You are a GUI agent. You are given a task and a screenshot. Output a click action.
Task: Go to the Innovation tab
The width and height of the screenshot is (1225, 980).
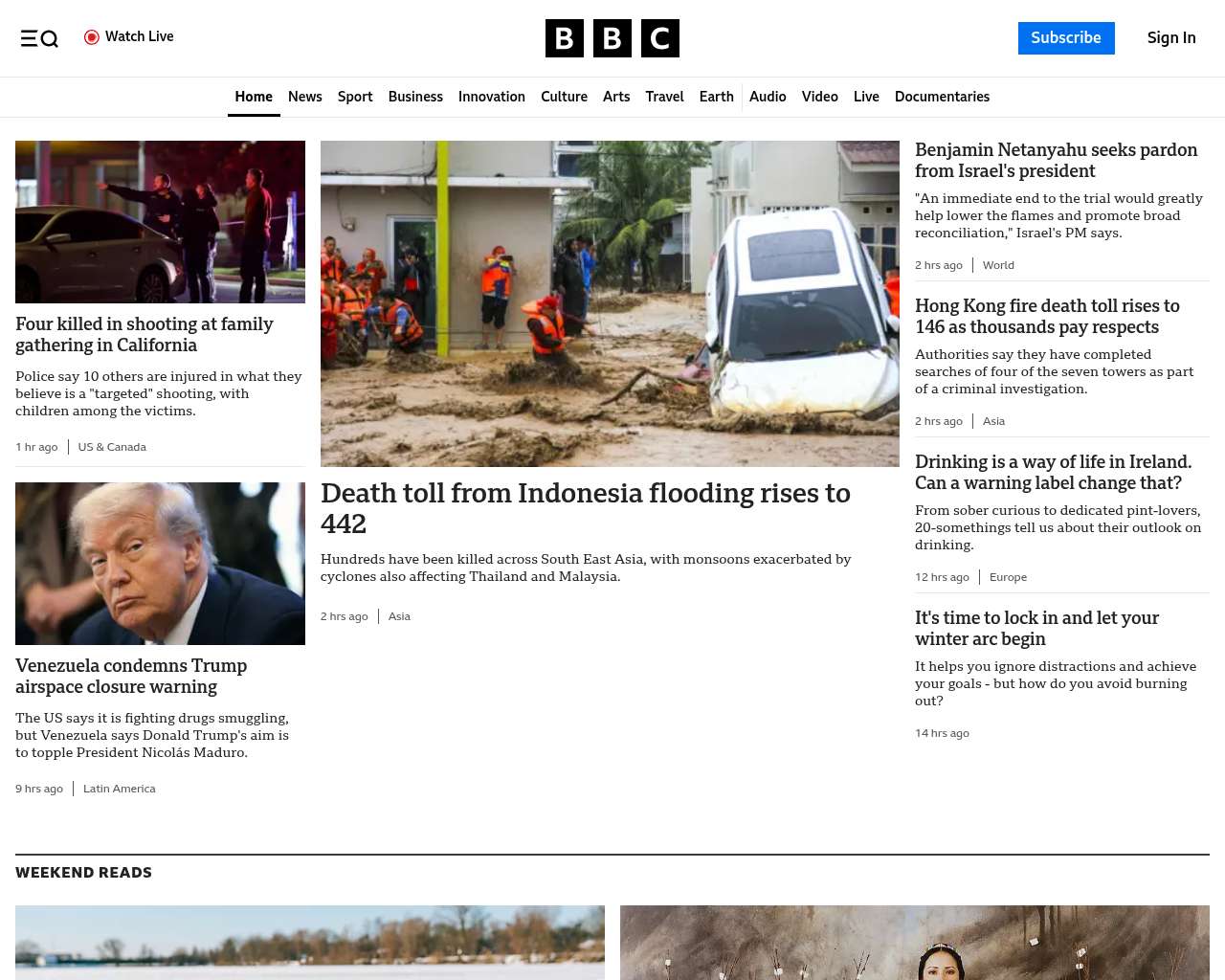coord(491,97)
